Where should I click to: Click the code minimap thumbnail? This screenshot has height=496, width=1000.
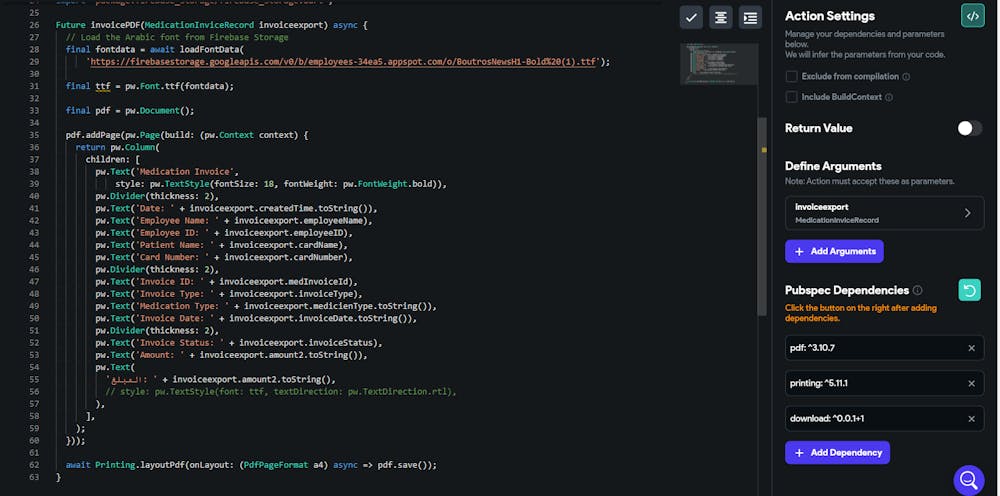(719, 64)
